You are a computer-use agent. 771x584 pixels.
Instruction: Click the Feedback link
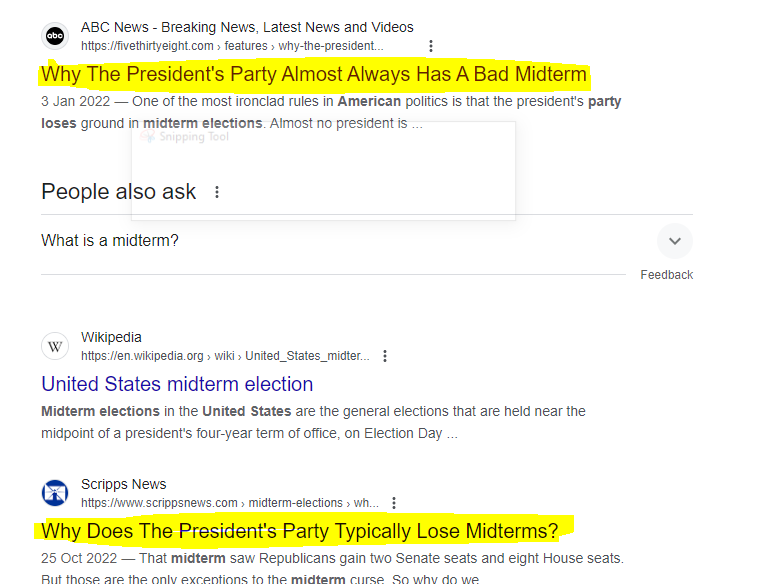click(666, 275)
